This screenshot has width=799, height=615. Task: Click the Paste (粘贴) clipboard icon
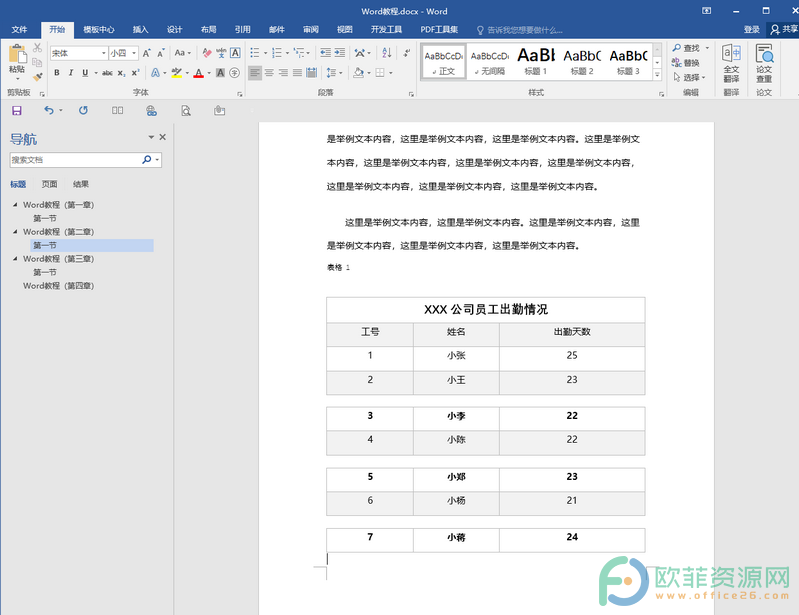click(17, 55)
